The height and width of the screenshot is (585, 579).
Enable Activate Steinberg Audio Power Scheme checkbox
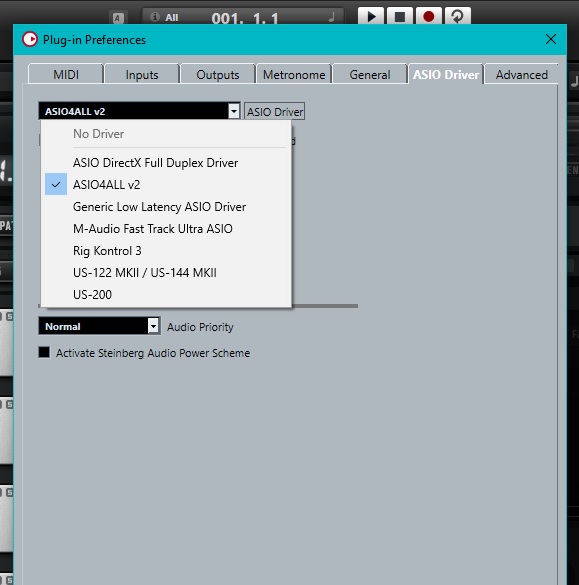tap(44, 352)
